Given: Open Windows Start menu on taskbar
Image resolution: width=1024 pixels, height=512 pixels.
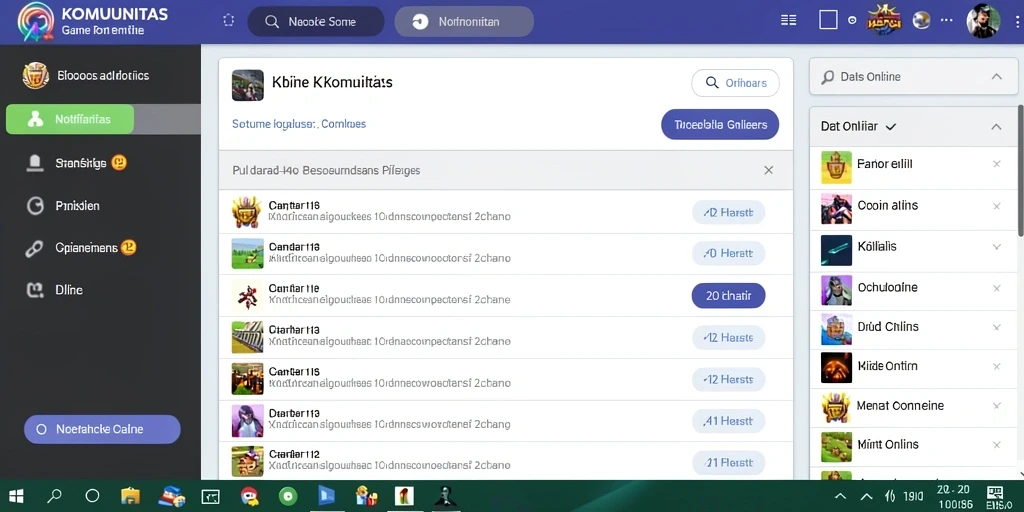Looking at the screenshot, I should click(16, 496).
